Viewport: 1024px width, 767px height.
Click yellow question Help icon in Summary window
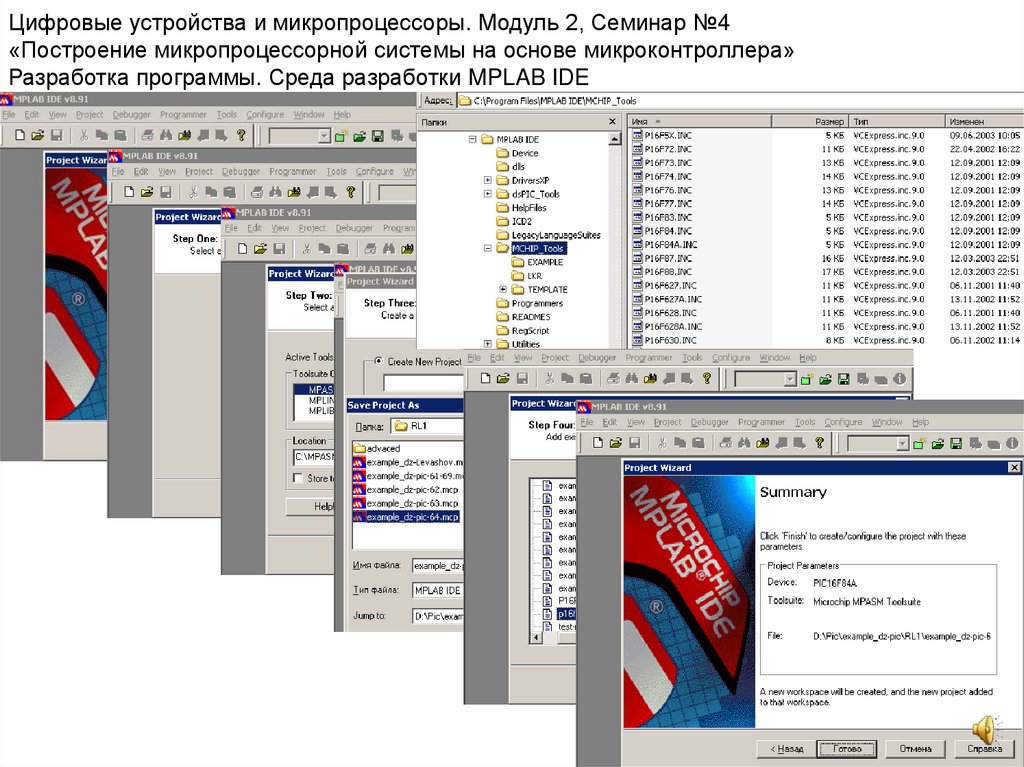[819, 443]
